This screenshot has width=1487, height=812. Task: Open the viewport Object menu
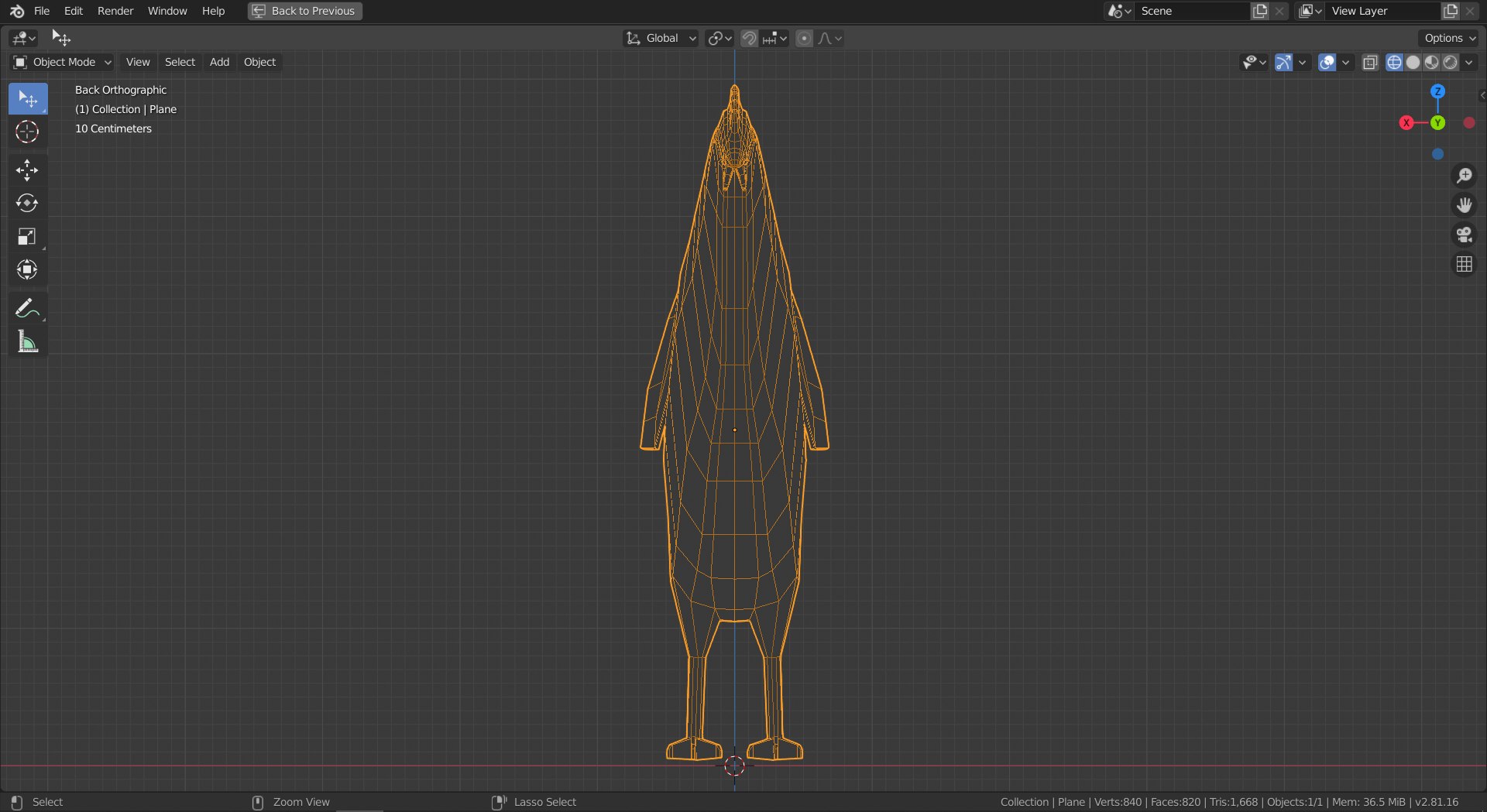[x=259, y=62]
